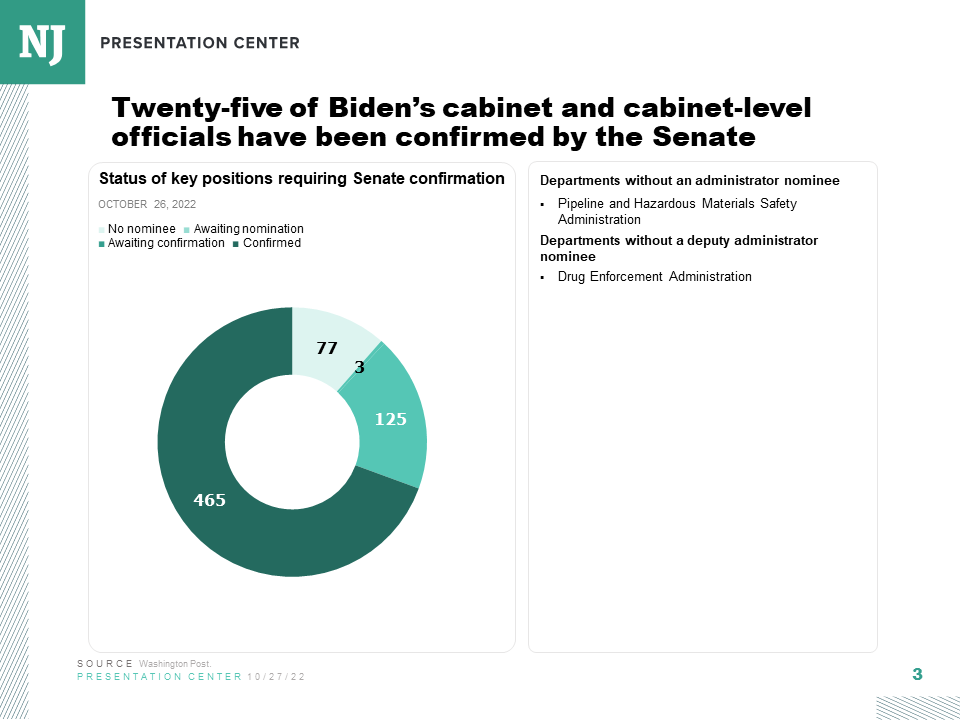Click the Washington Post source citation
Viewport: 960px width, 720px height.
[x=175, y=664]
